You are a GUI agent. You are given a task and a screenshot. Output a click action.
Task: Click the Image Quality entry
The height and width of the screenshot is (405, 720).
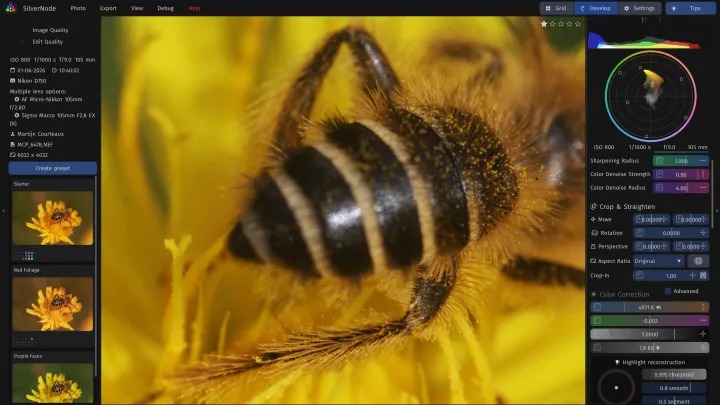tap(50, 30)
